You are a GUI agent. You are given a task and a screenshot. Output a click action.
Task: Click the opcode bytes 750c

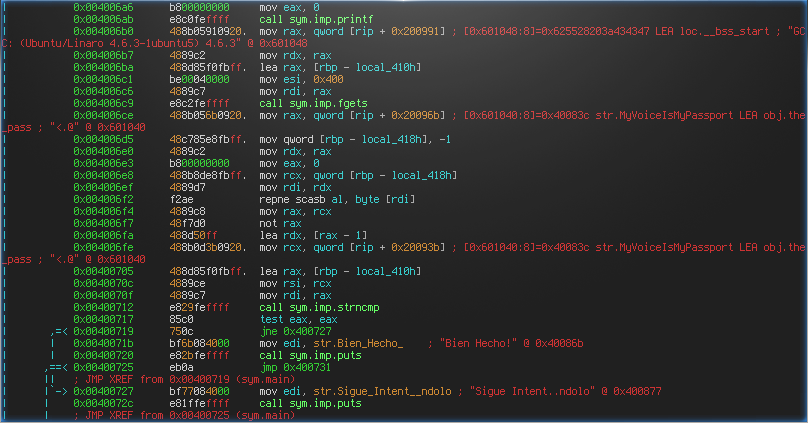click(180, 330)
